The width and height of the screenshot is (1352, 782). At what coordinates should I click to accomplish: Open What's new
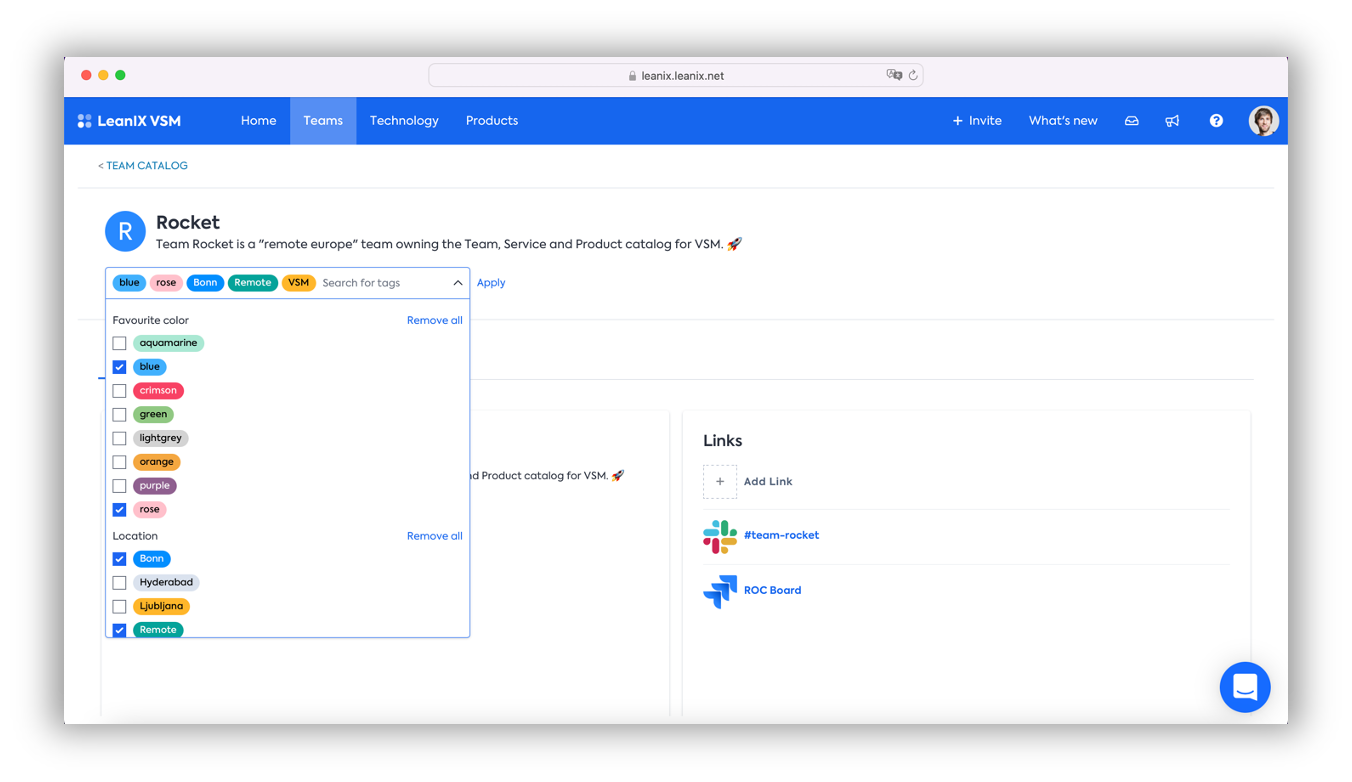[1063, 121]
